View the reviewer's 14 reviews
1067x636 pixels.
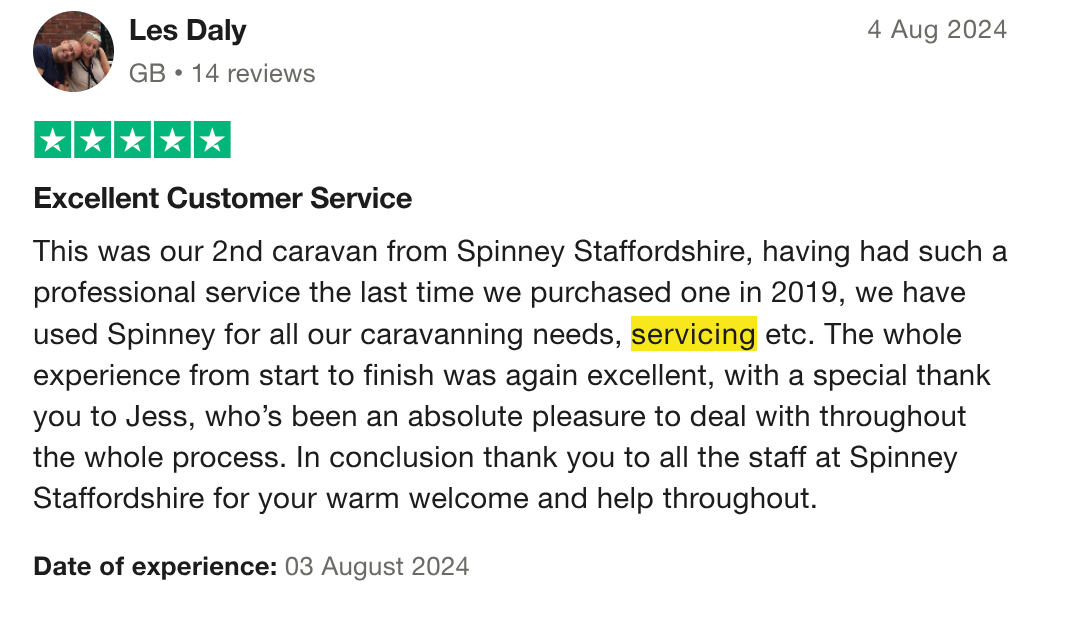click(253, 74)
